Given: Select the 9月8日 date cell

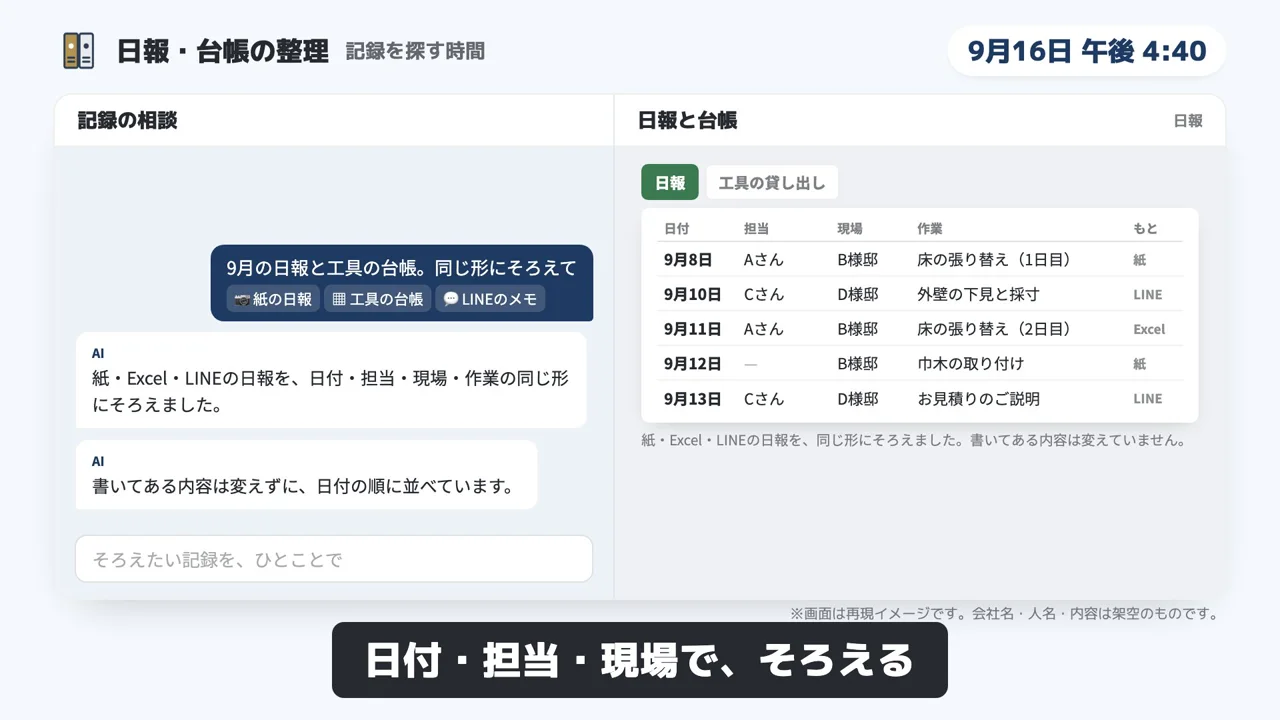Looking at the screenshot, I should [688, 260].
